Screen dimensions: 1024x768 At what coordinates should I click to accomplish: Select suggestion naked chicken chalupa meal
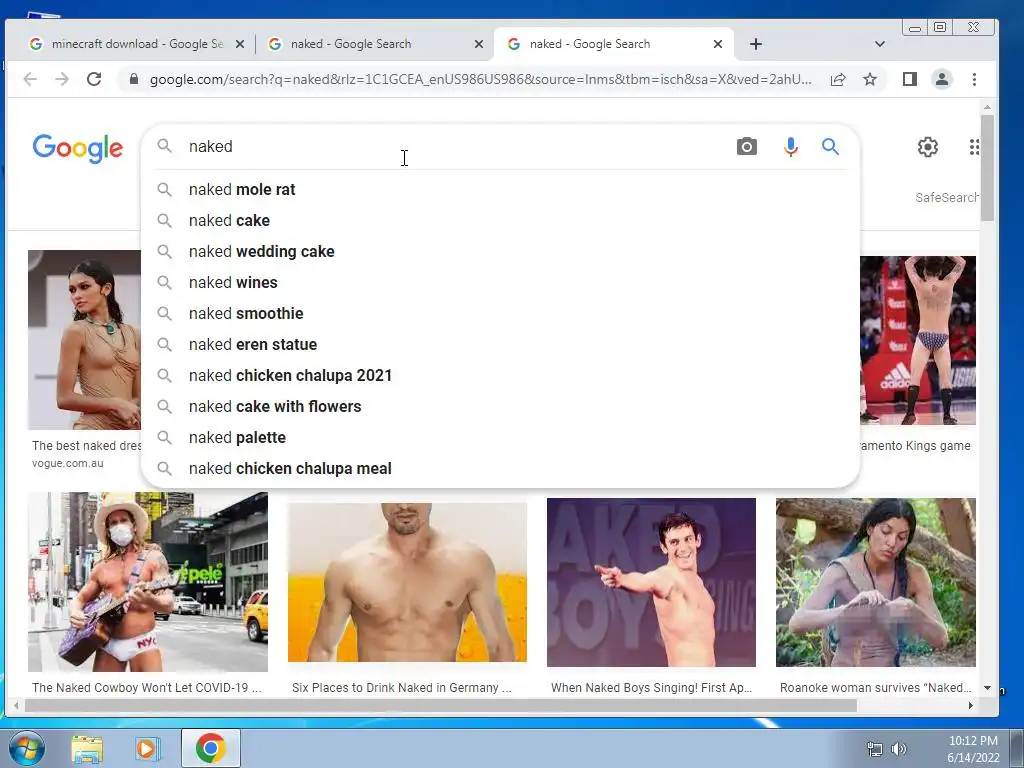coord(500,469)
